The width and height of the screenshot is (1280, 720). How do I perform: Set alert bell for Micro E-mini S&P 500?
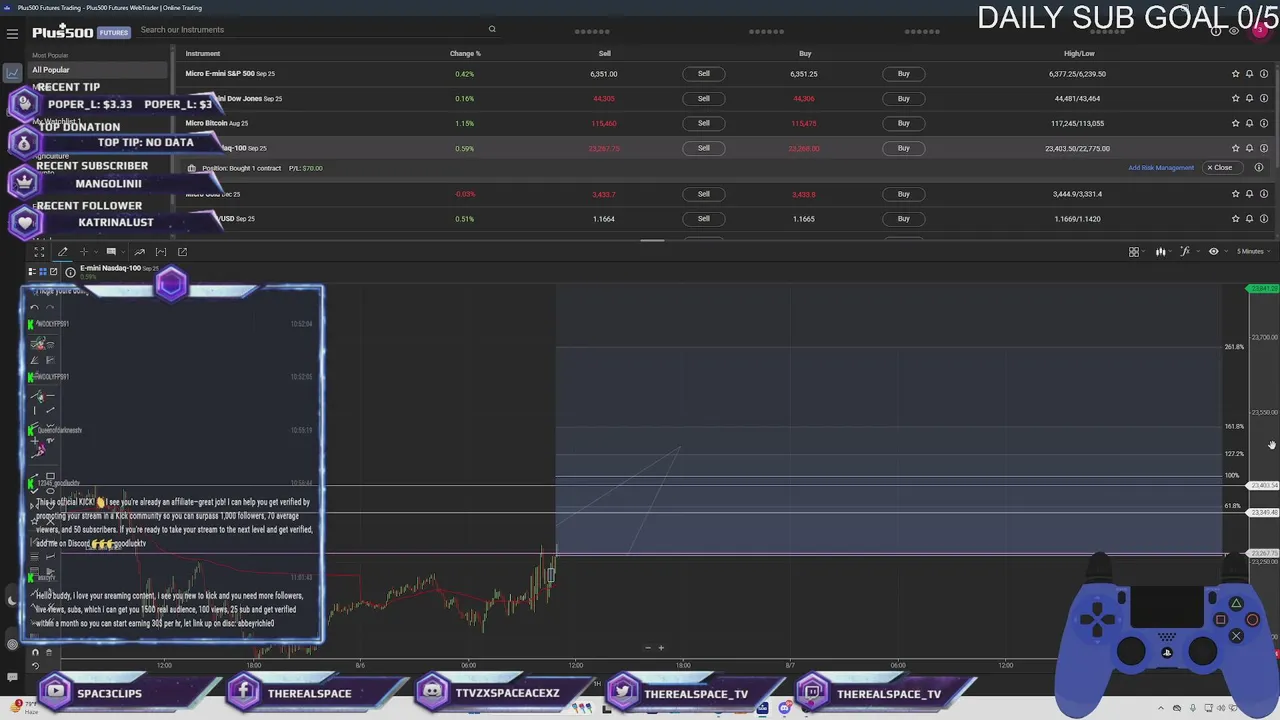click(x=1249, y=73)
